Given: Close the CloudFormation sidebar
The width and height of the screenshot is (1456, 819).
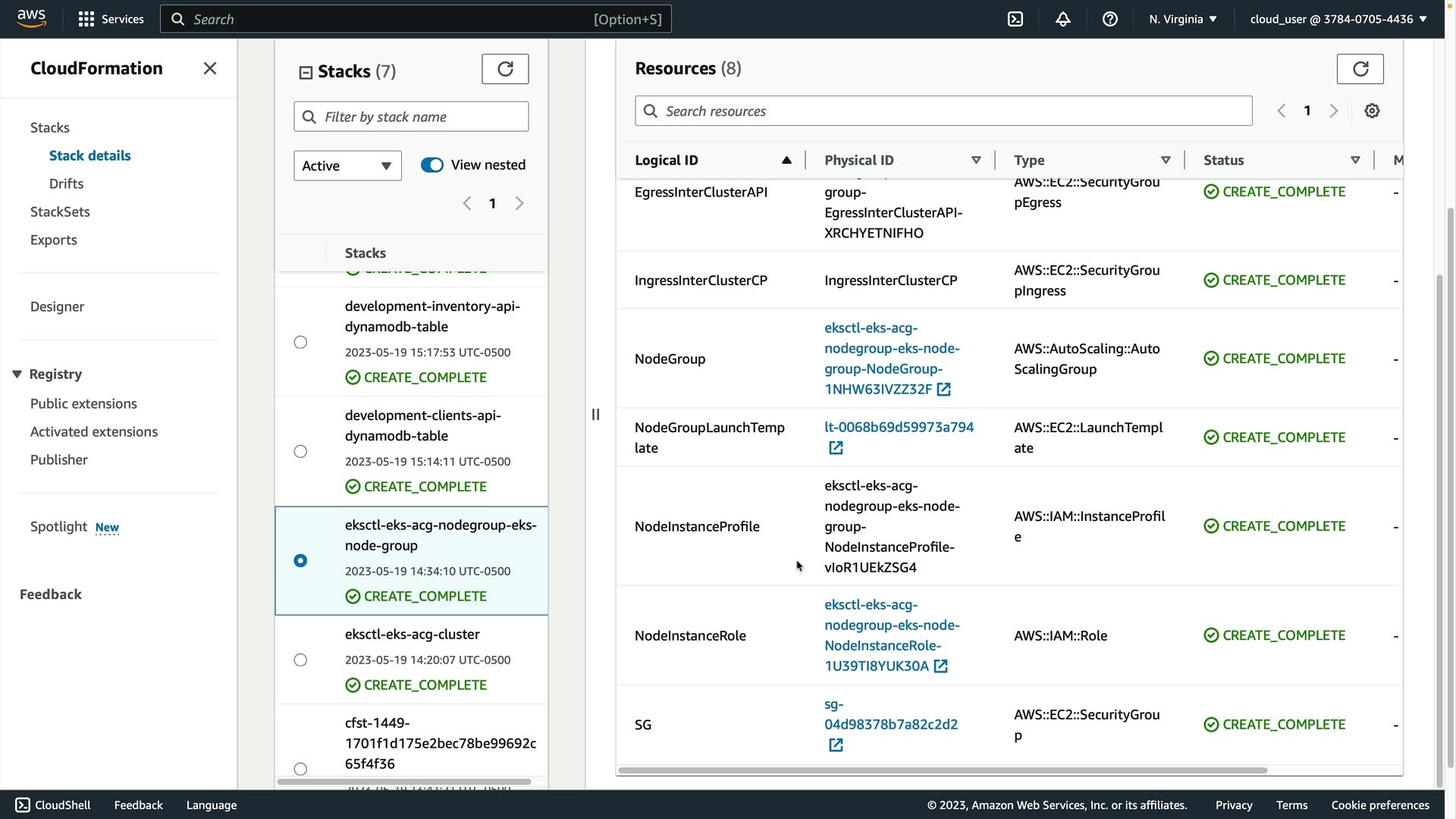Looking at the screenshot, I should [210, 68].
